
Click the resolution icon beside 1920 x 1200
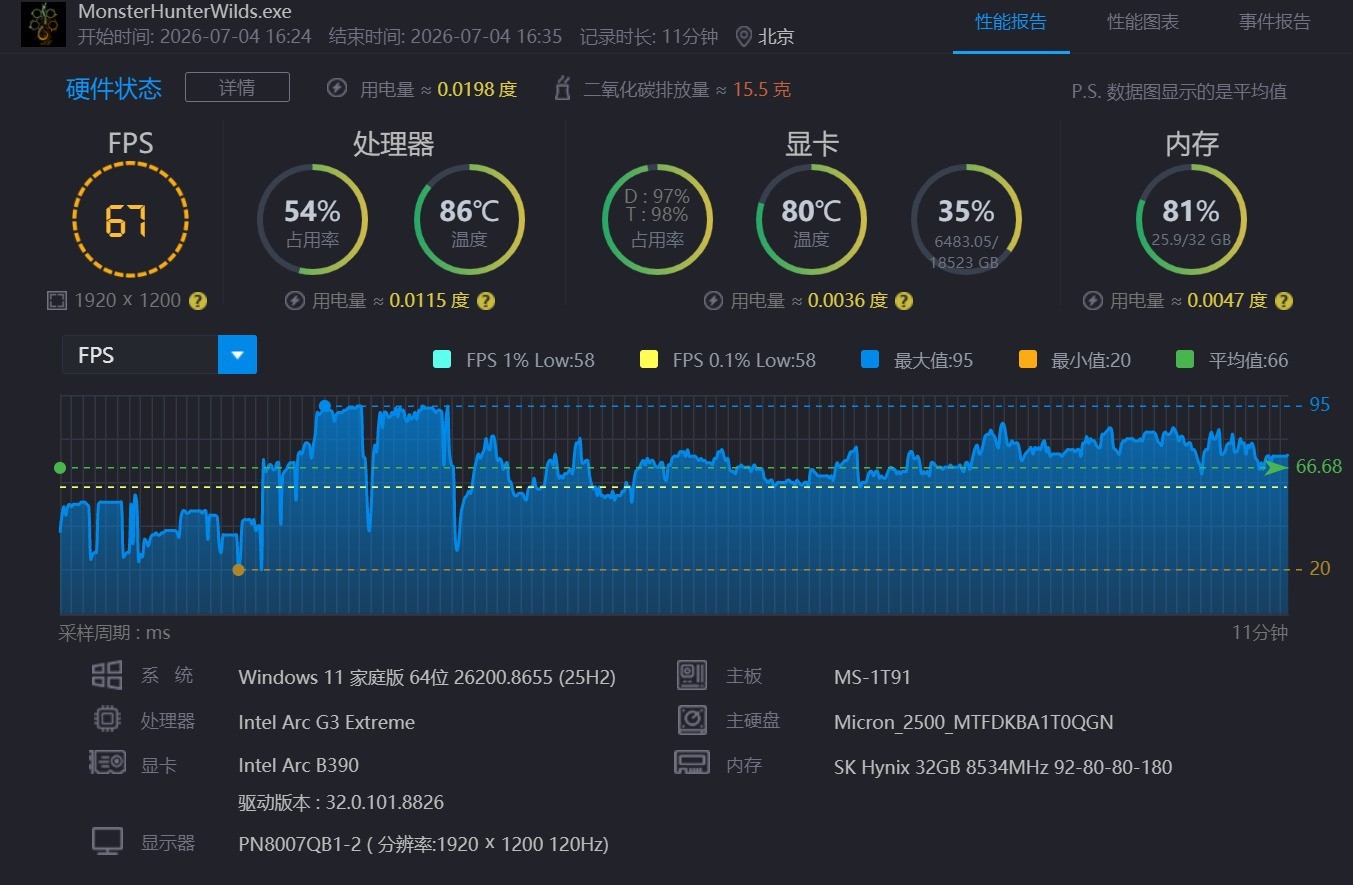tap(57, 300)
